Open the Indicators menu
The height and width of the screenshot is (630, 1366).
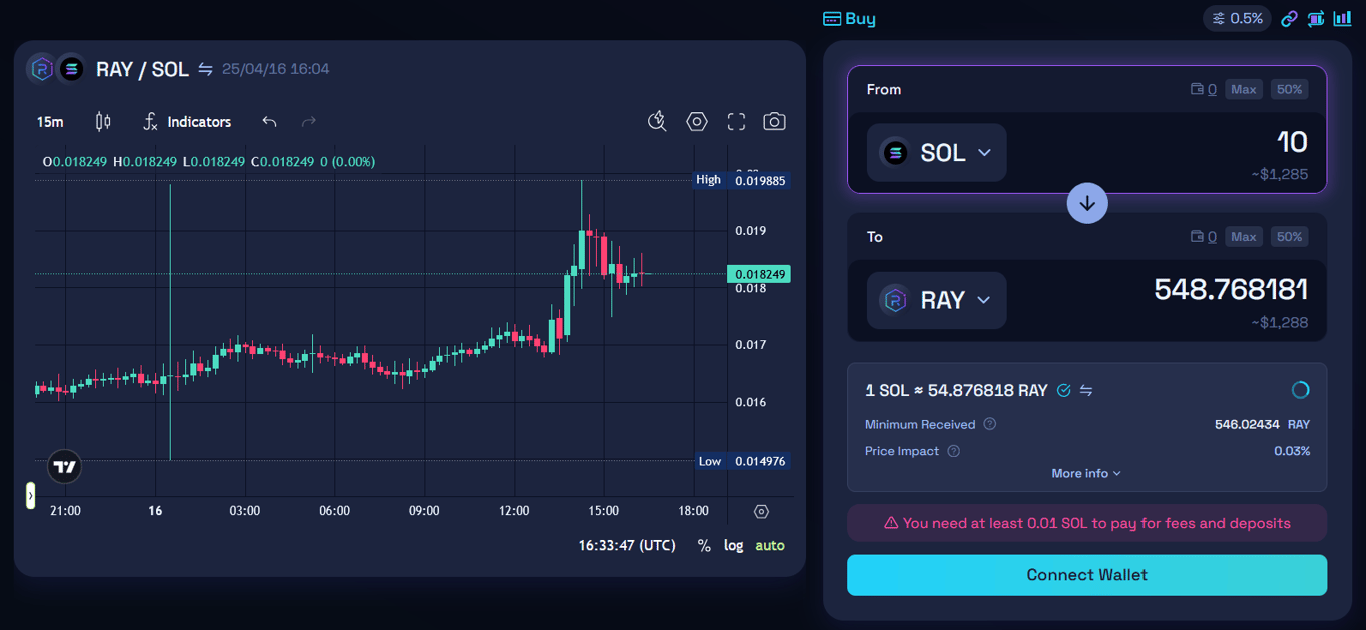tap(187, 121)
